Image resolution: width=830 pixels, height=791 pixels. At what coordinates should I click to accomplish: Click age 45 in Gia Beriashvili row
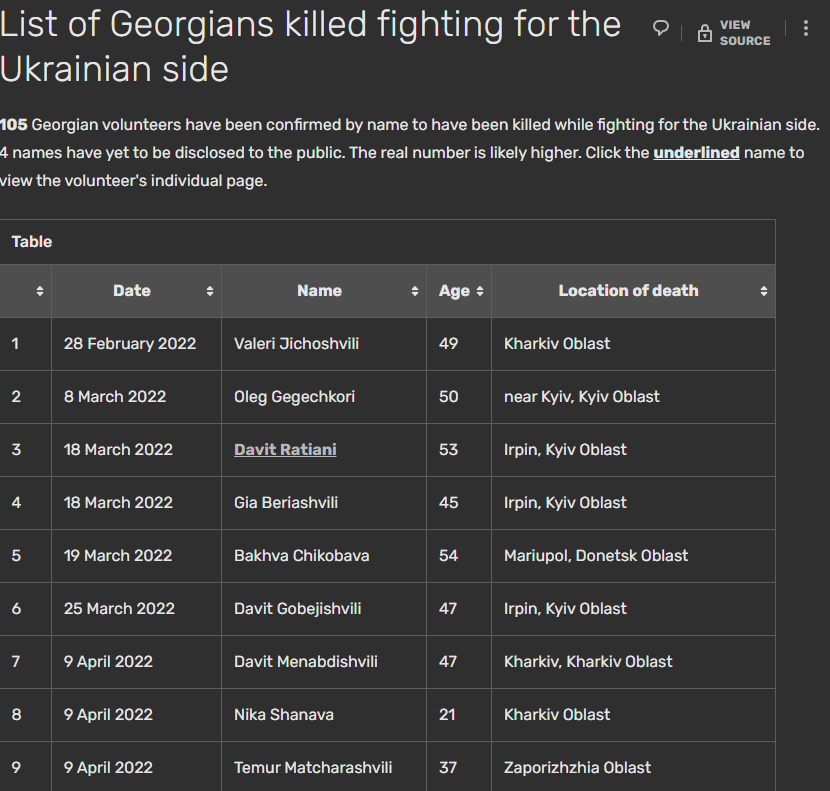448,502
